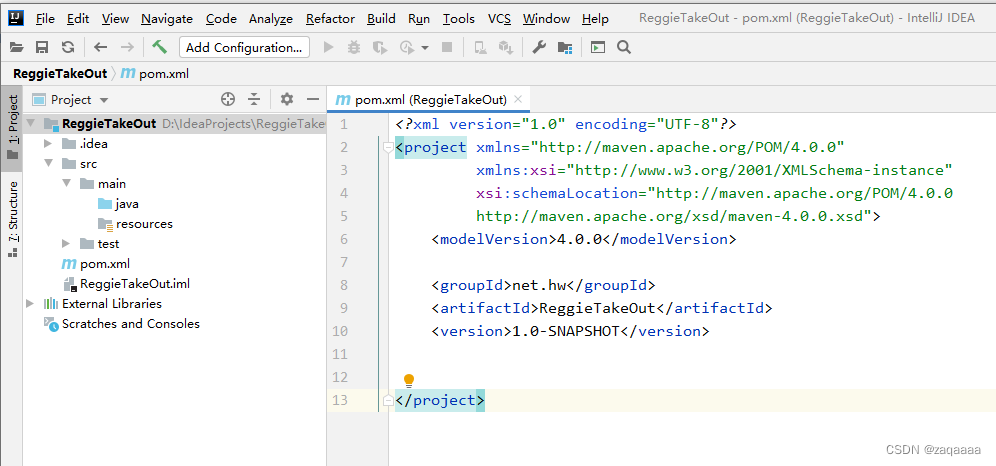Image resolution: width=996 pixels, height=466 pixels.
Task: Build project with the green hammer icon
Action: click(159, 47)
